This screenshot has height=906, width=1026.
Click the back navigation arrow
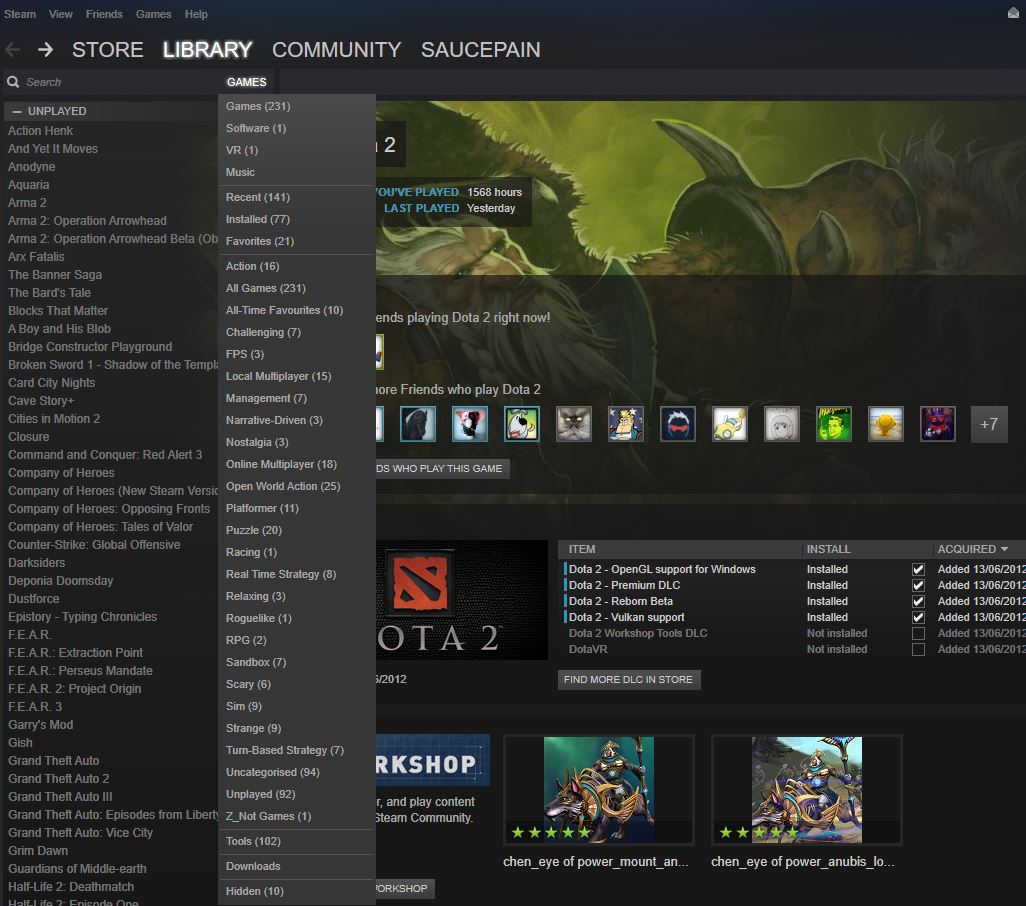[x=13, y=49]
